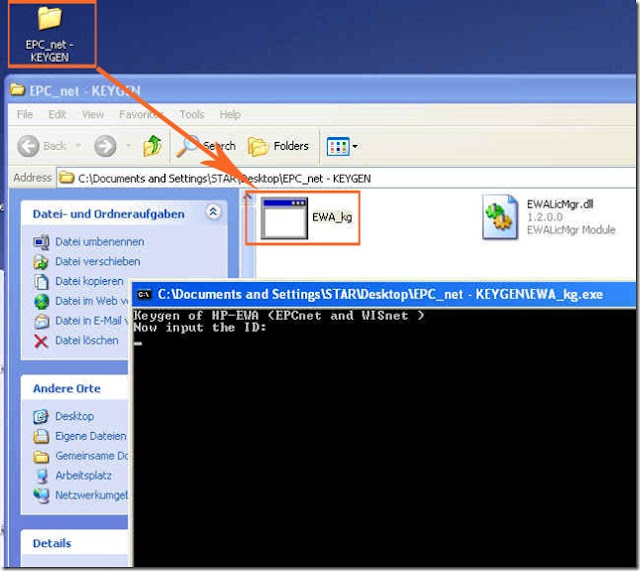
Task: Open the File menu in Explorer
Action: pos(25,114)
